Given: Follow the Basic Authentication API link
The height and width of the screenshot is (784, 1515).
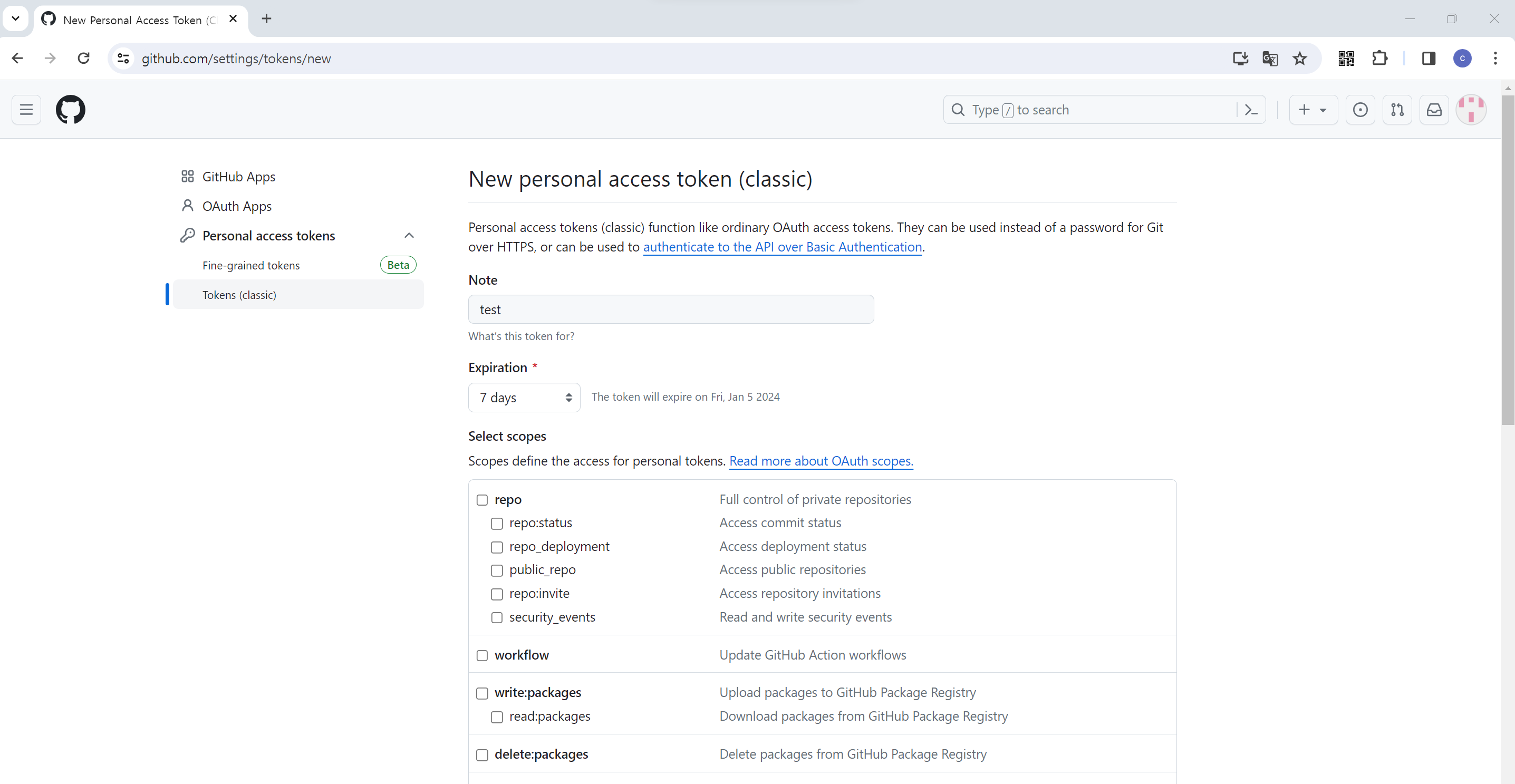Looking at the screenshot, I should click(x=782, y=247).
